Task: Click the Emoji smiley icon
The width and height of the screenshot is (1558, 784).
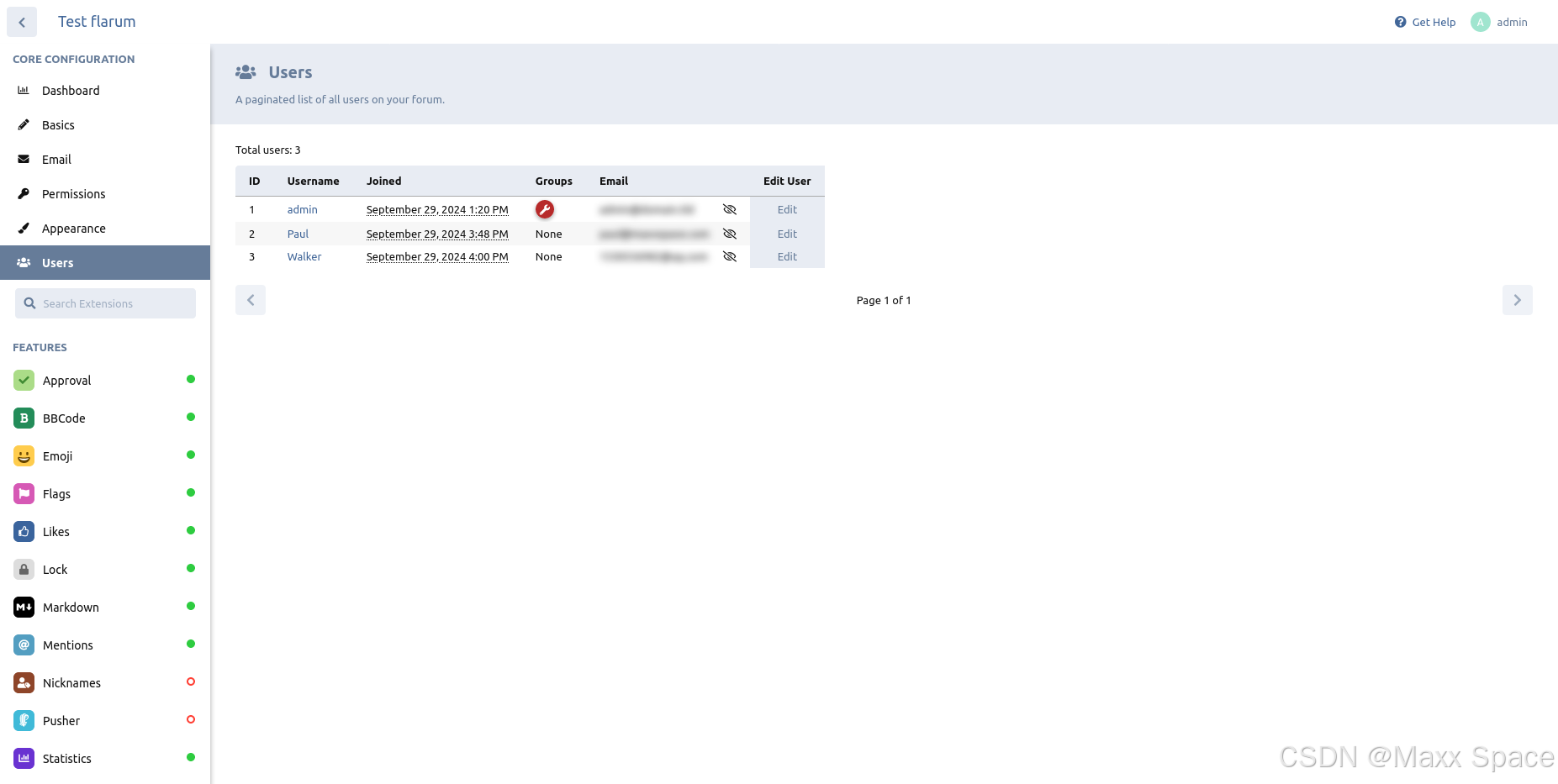Action: point(24,456)
